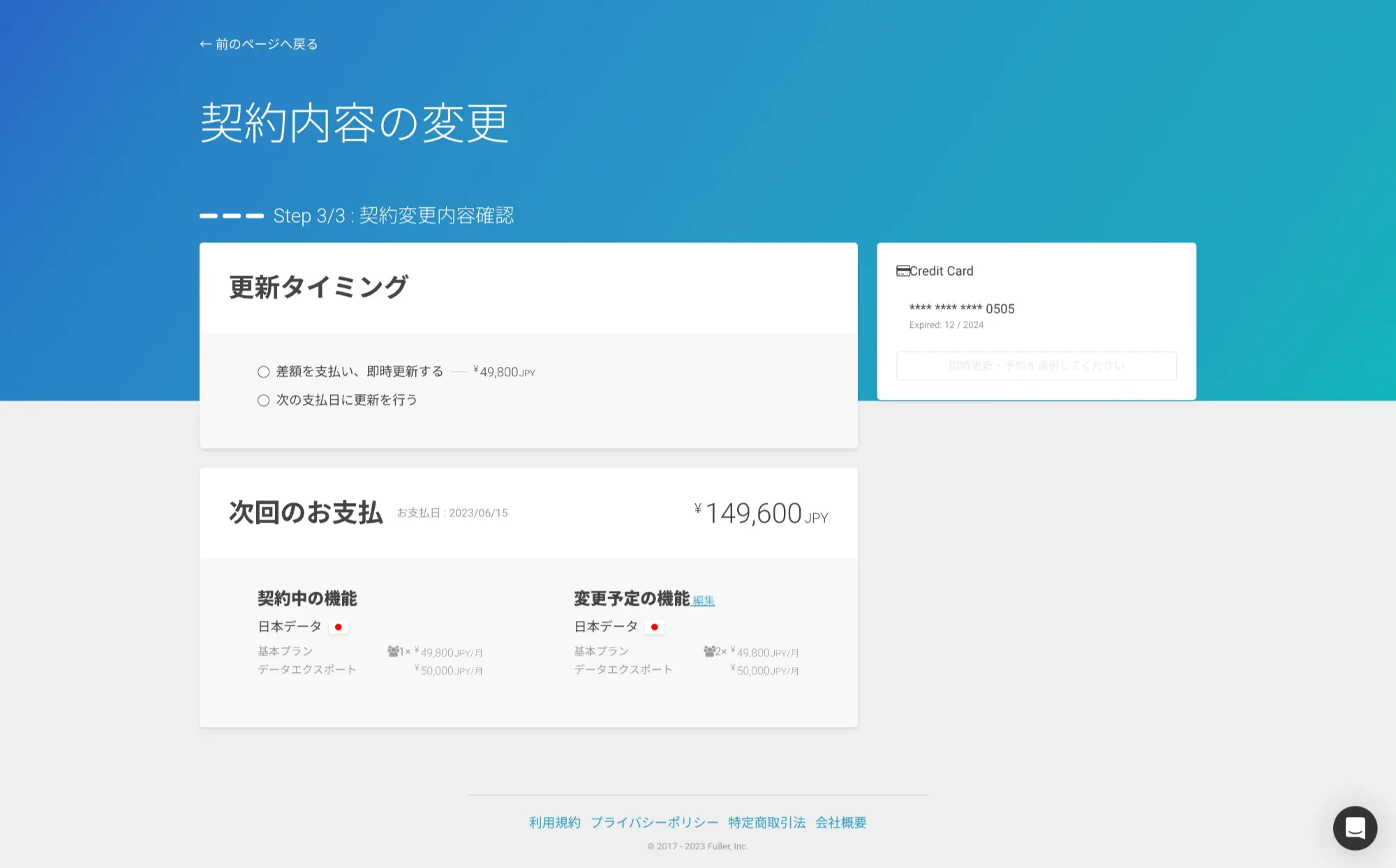Click the 1× users icon in current plan
The height and width of the screenshot is (868, 1396).
394,651
